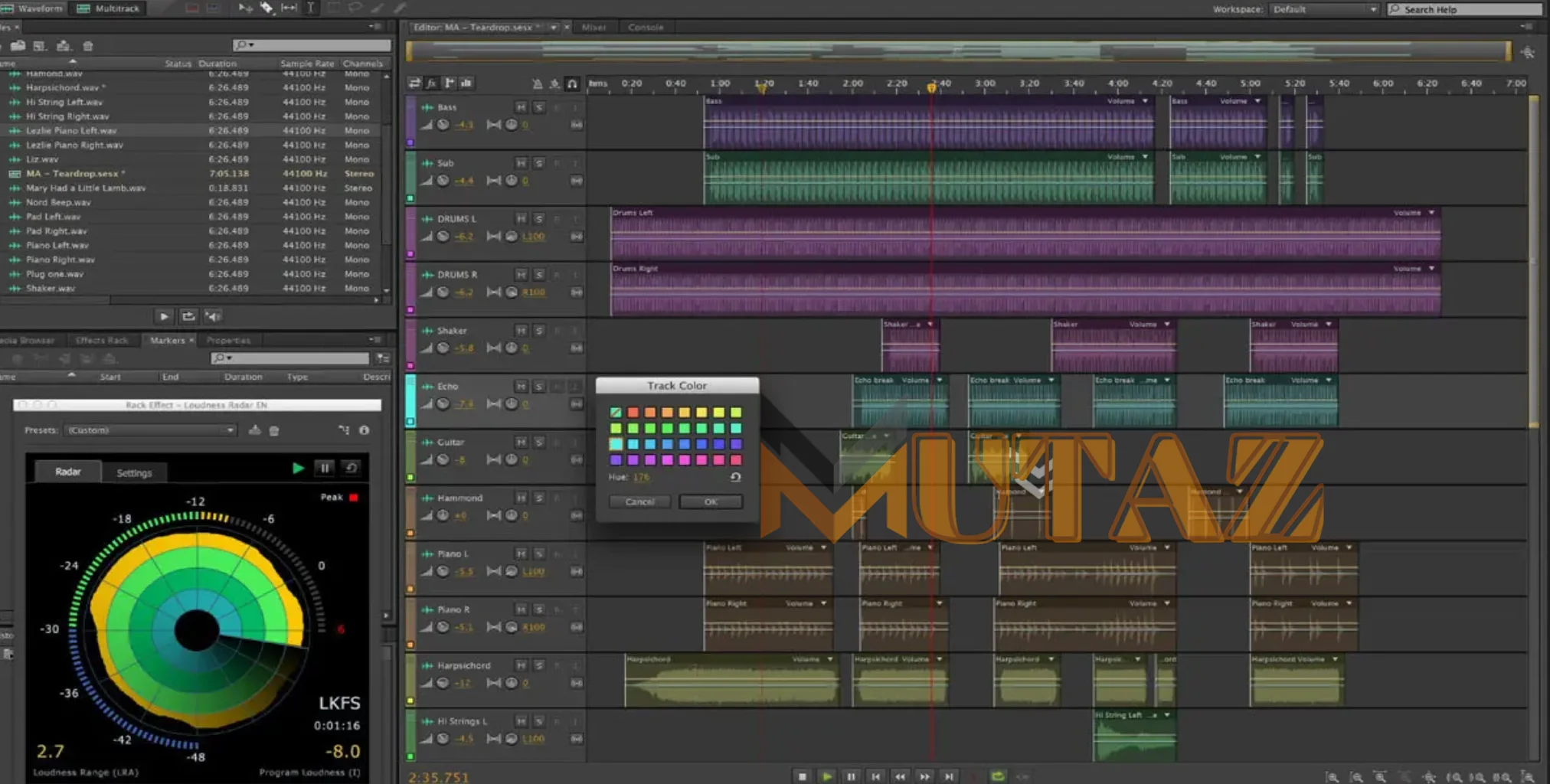1550x784 pixels.
Task: Mute the Harpsichord track
Action: click(521, 665)
